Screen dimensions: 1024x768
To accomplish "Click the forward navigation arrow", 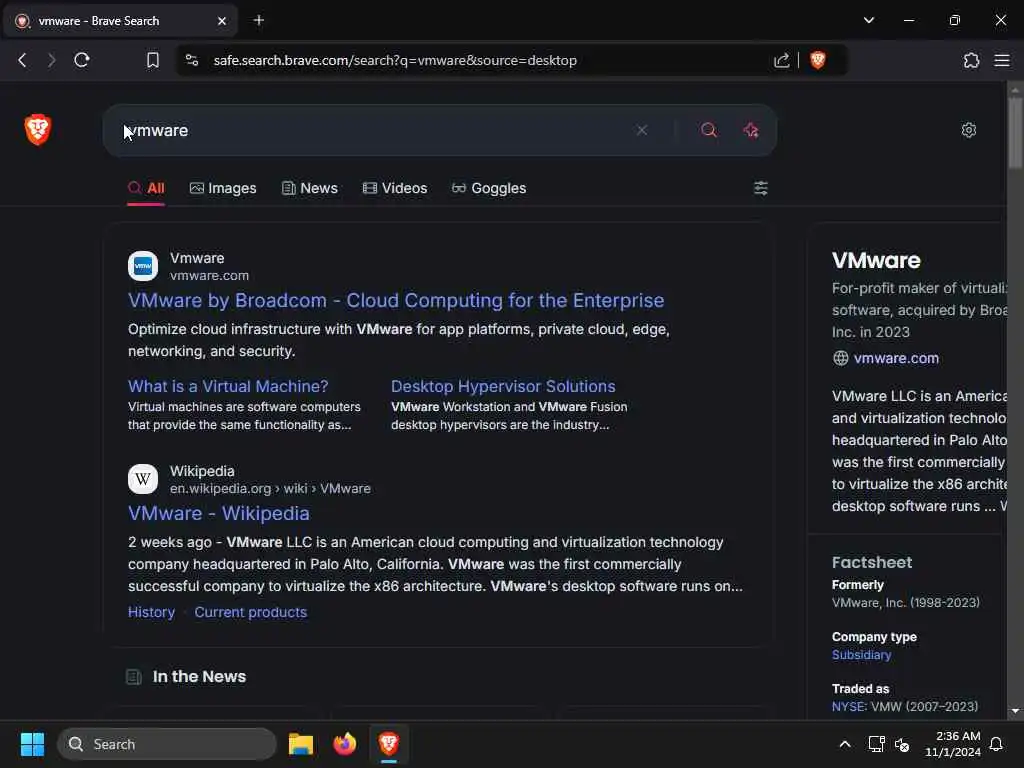I will (52, 60).
